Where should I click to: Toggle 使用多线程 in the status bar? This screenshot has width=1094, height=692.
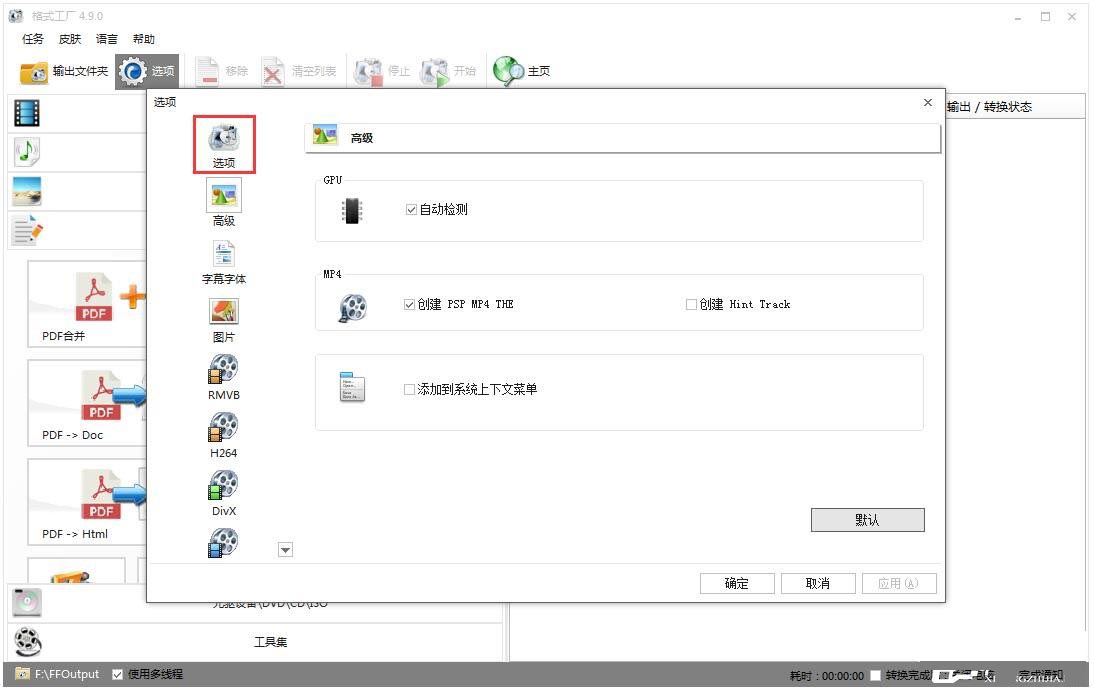tap(118, 674)
